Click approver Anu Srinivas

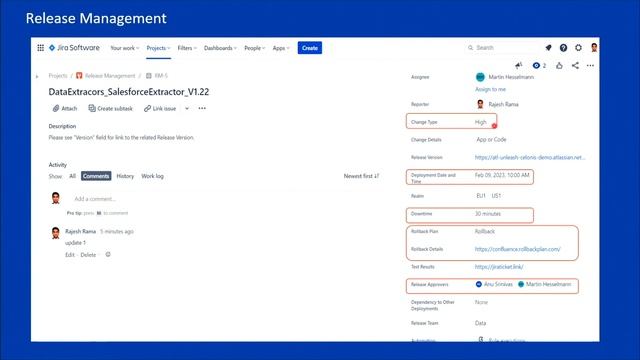coord(494,284)
